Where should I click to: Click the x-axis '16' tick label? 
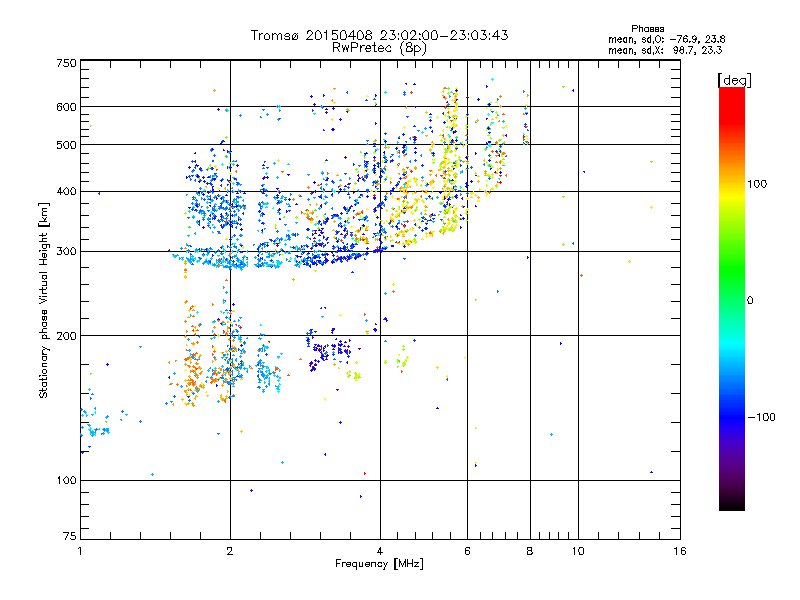[x=680, y=551]
